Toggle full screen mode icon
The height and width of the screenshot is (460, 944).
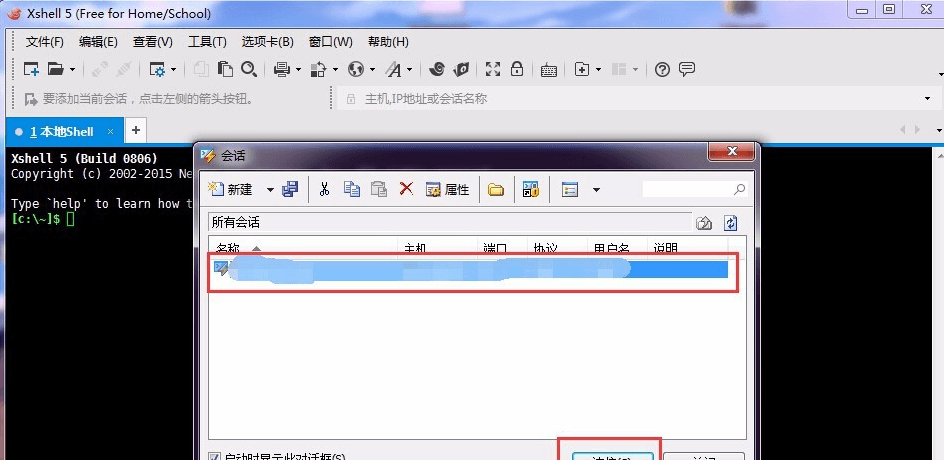coord(493,69)
